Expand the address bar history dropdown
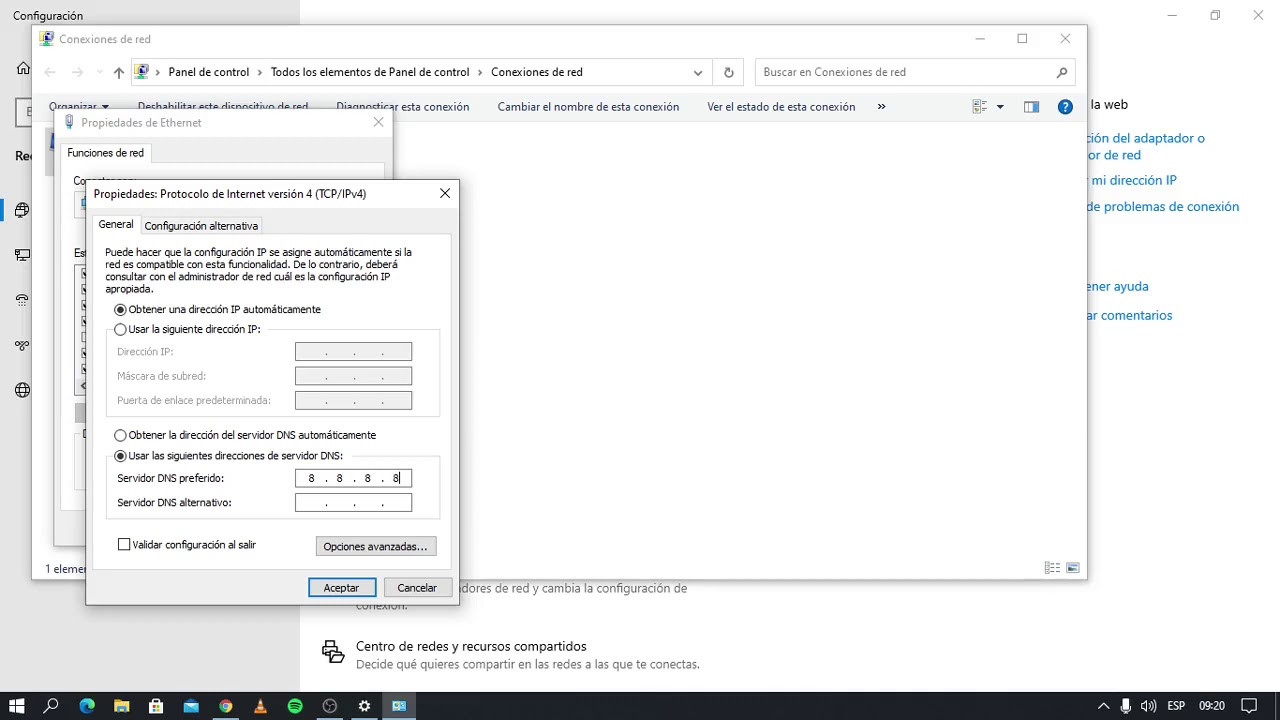The image size is (1280, 720). tap(698, 72)
